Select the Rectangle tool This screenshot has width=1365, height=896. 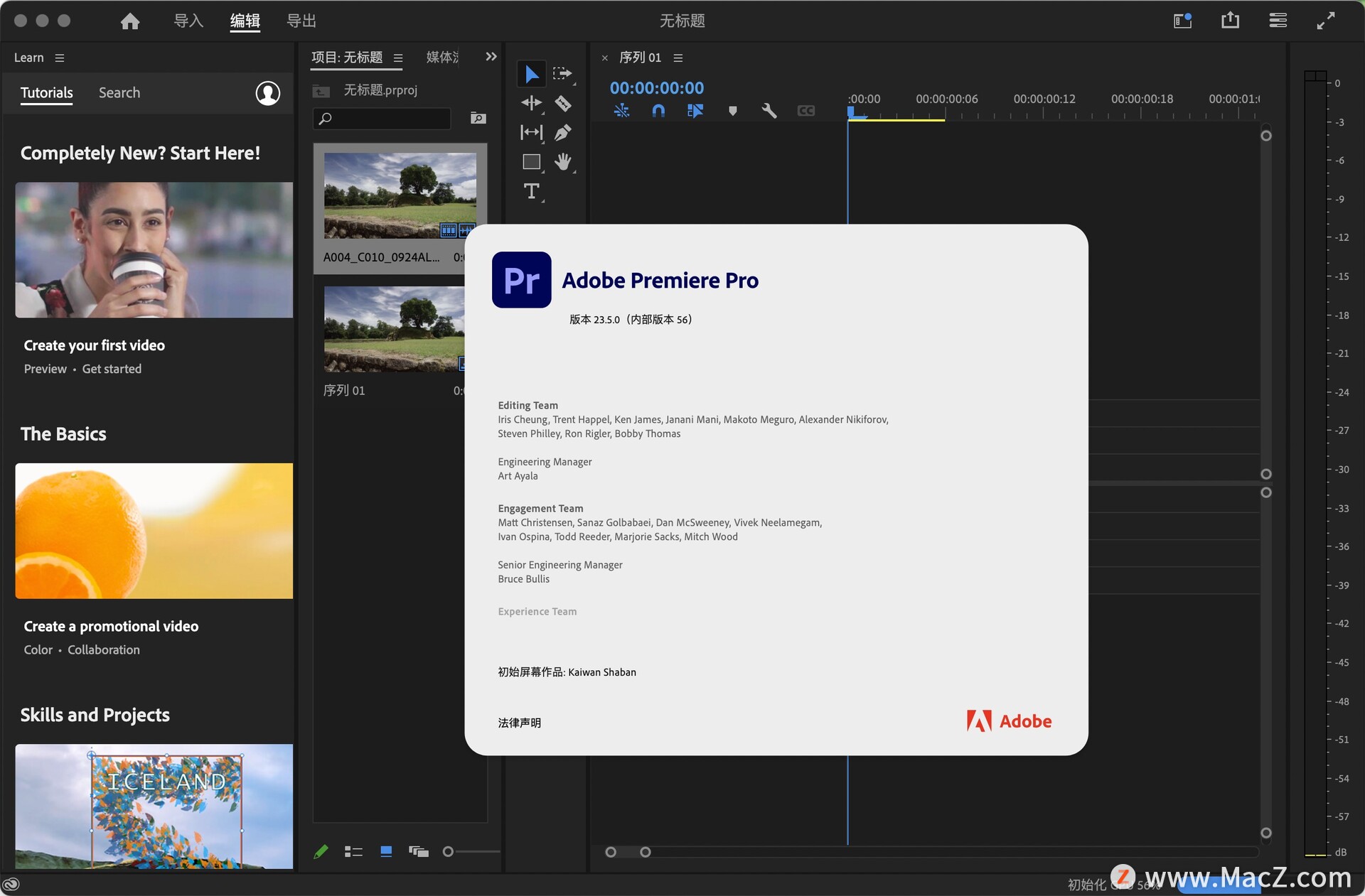[531, 162]
